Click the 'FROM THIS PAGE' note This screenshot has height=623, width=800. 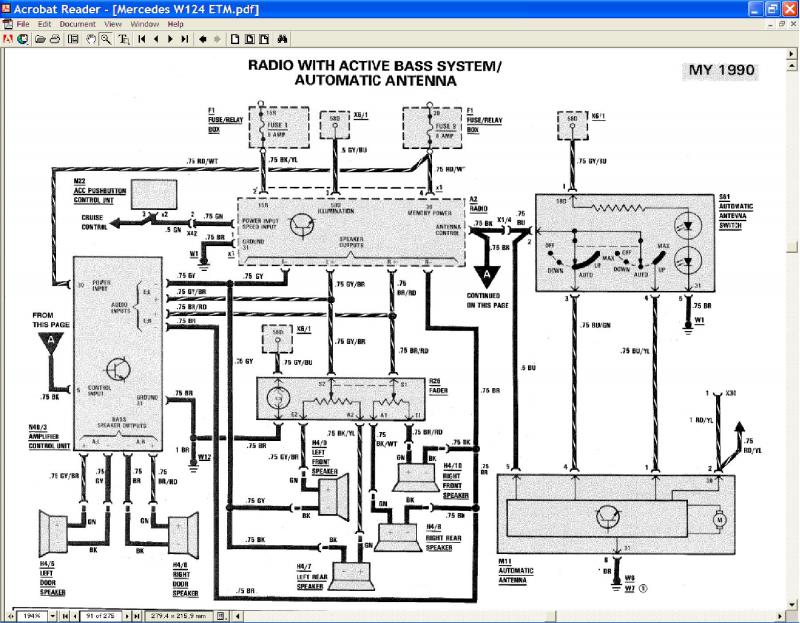pos(51,320)
